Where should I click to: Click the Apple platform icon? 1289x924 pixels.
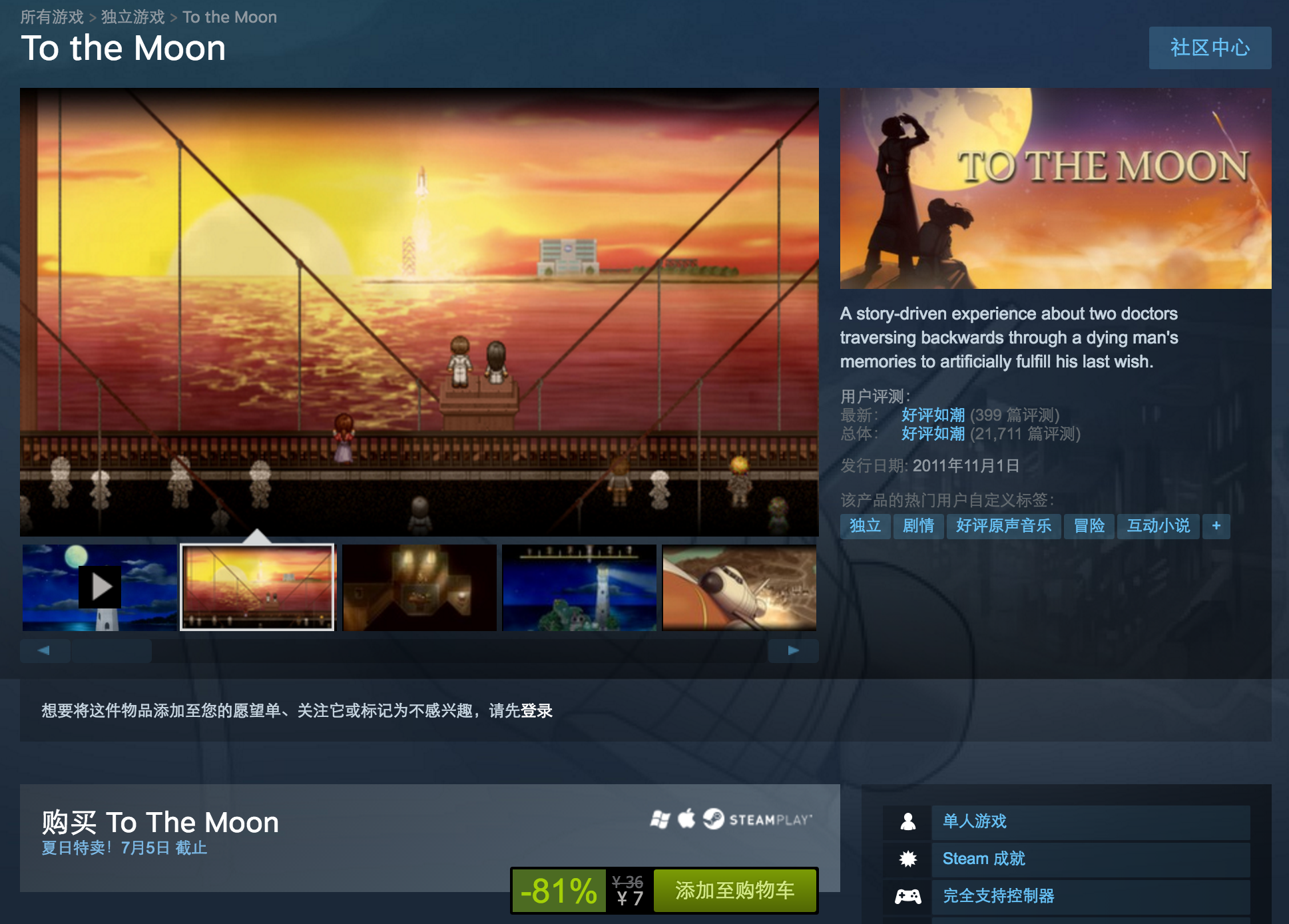coord(686,818)
